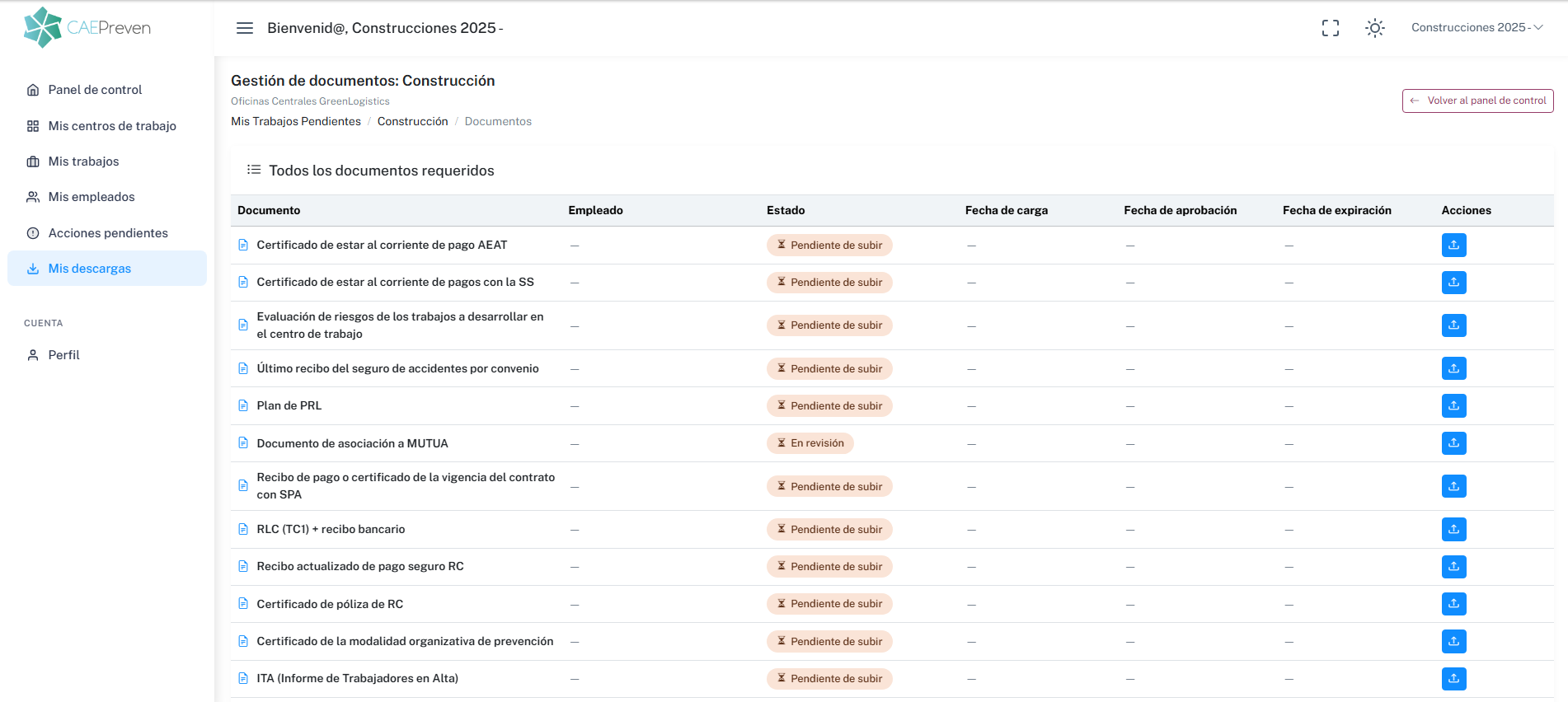1568x702 pixels.
Task: Open Perfil under Cuenta
Action: tap(107, 355)
